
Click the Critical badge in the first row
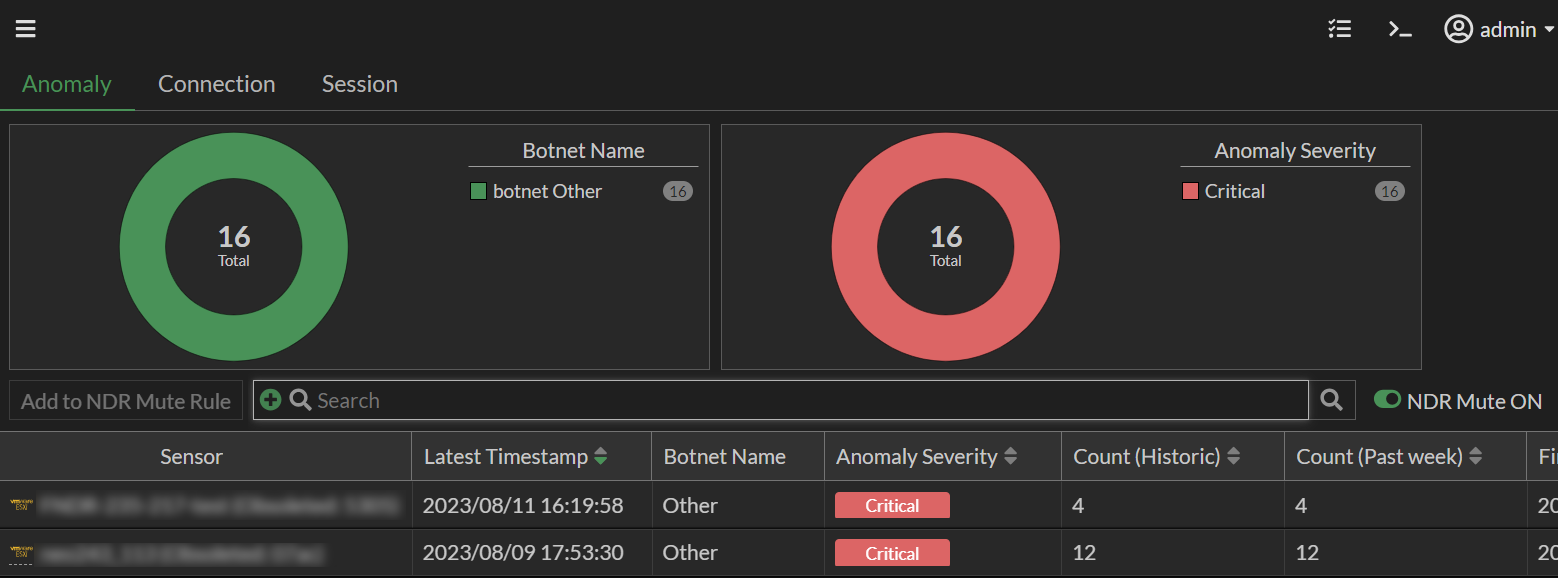[x=892, y=505]
